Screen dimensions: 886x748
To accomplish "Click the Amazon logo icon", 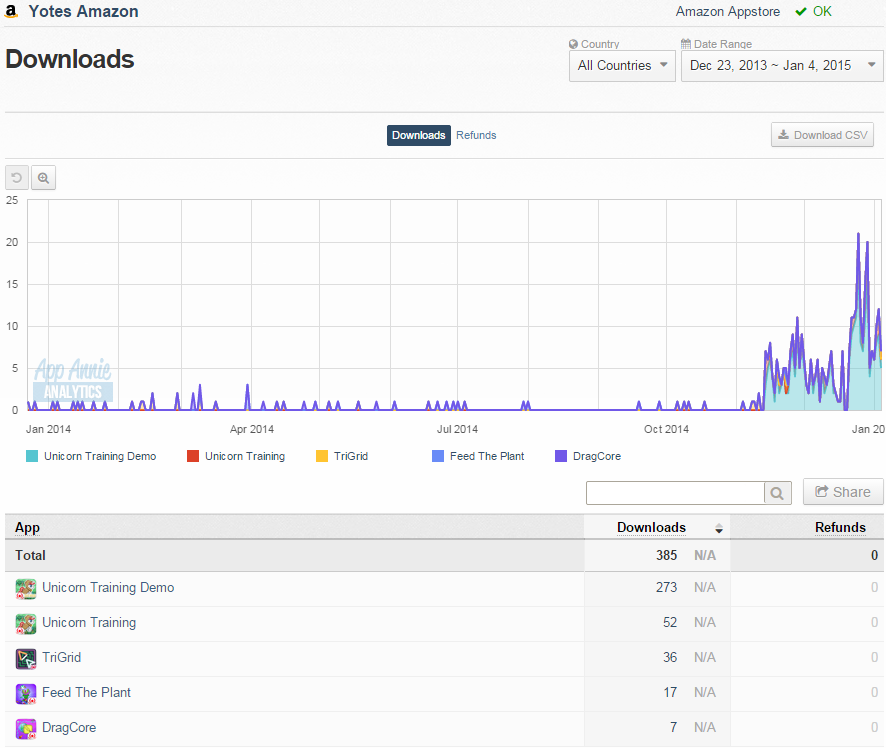I will [11, 11].
